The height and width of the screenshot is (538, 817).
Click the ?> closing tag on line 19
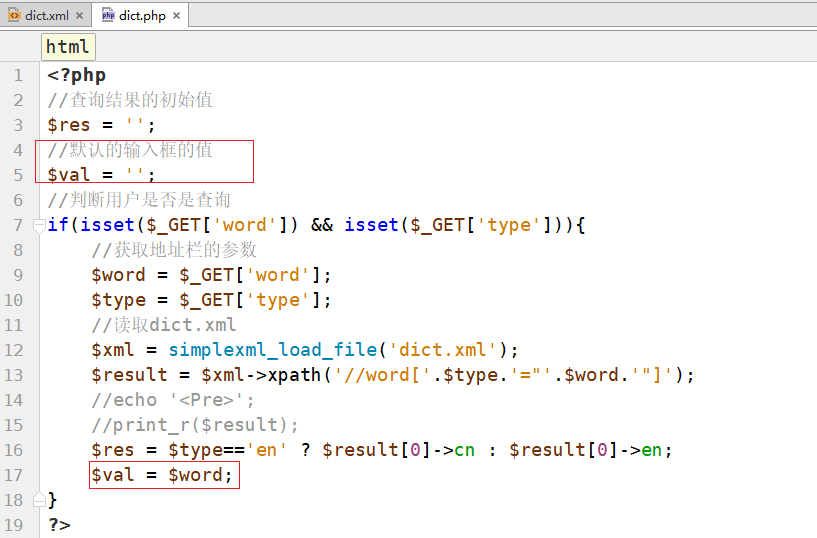point(59,525)
